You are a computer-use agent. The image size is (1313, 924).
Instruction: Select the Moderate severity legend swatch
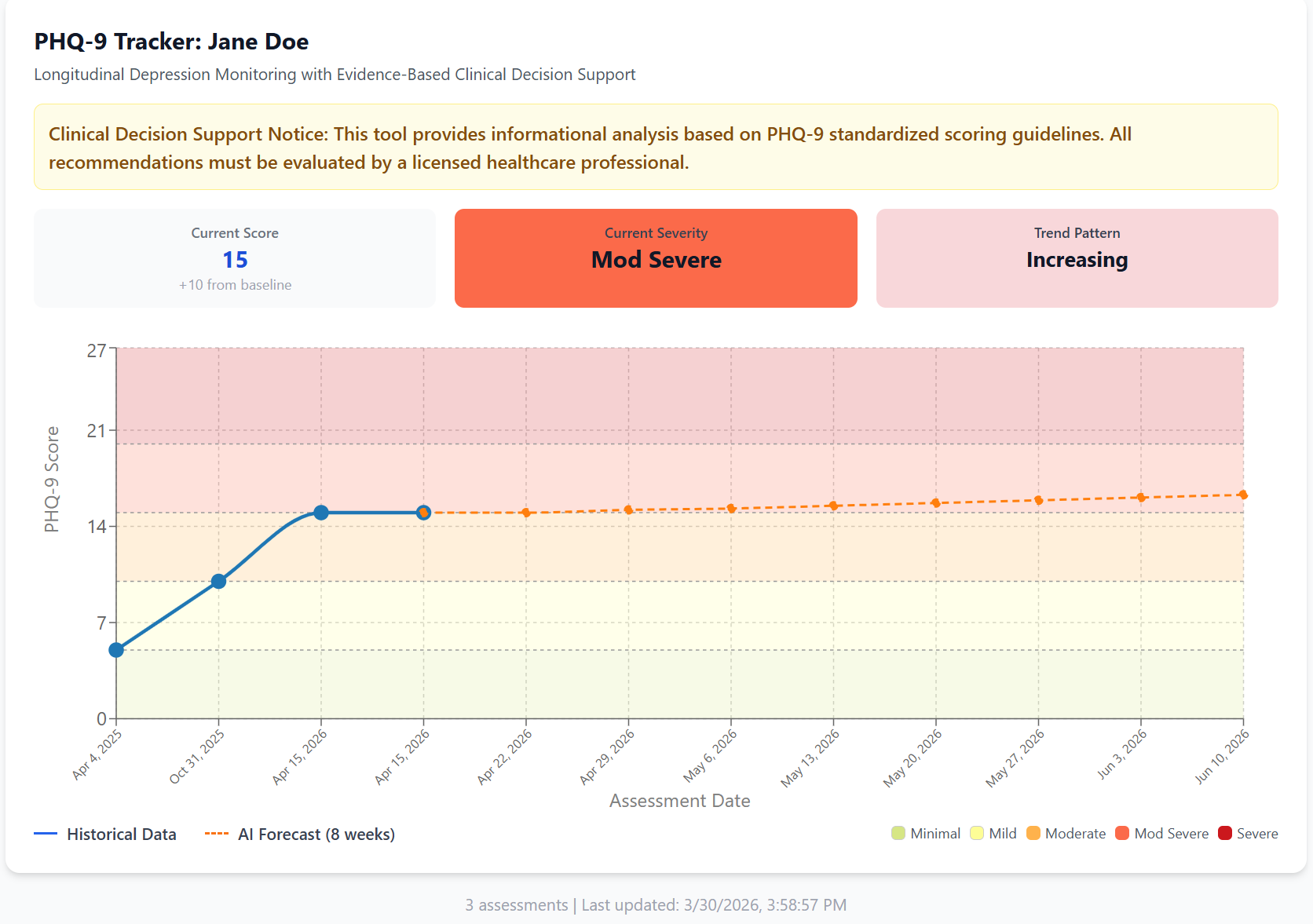point(1035,834)
